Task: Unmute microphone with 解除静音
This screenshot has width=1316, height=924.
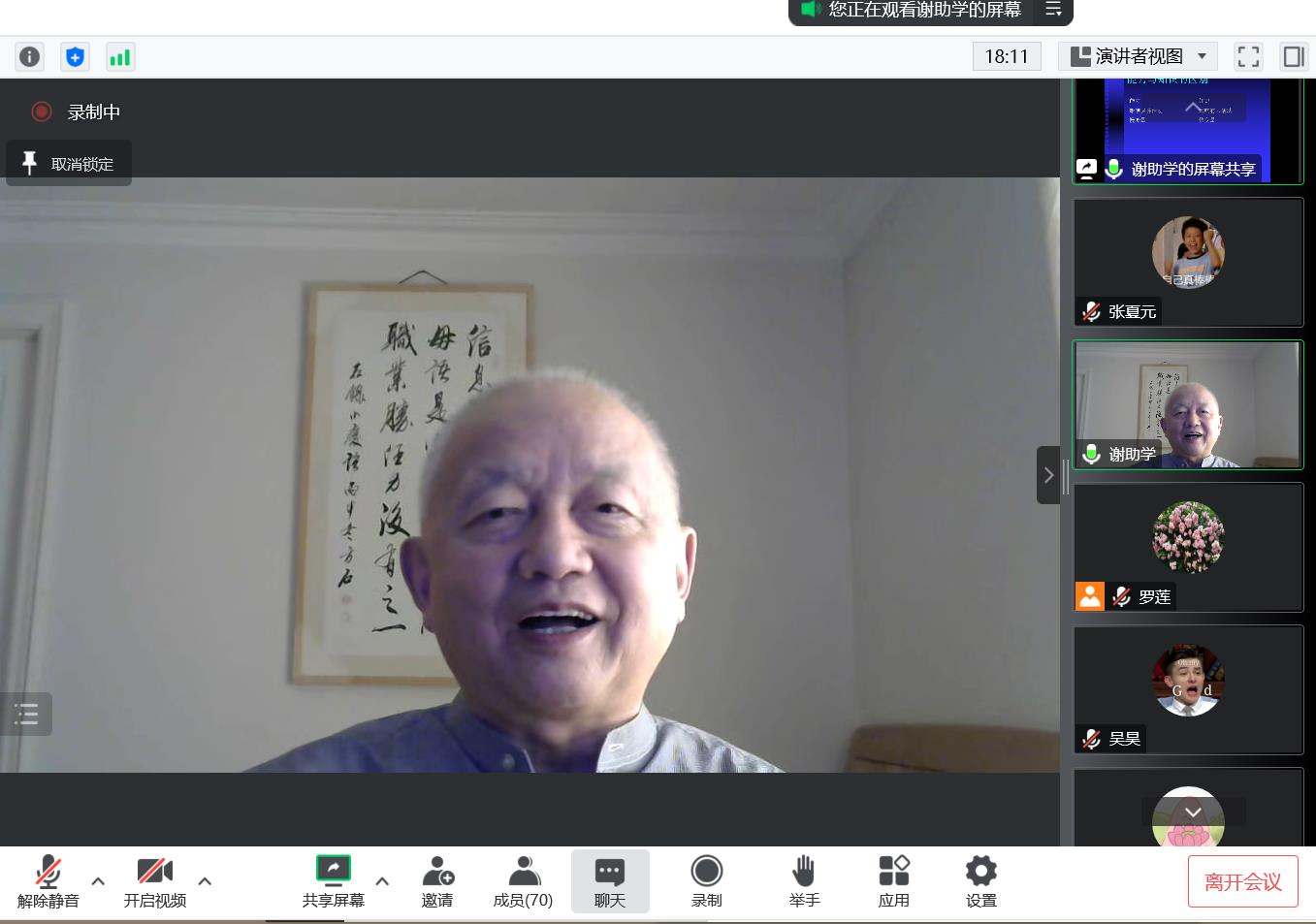Action: point(48,881)
